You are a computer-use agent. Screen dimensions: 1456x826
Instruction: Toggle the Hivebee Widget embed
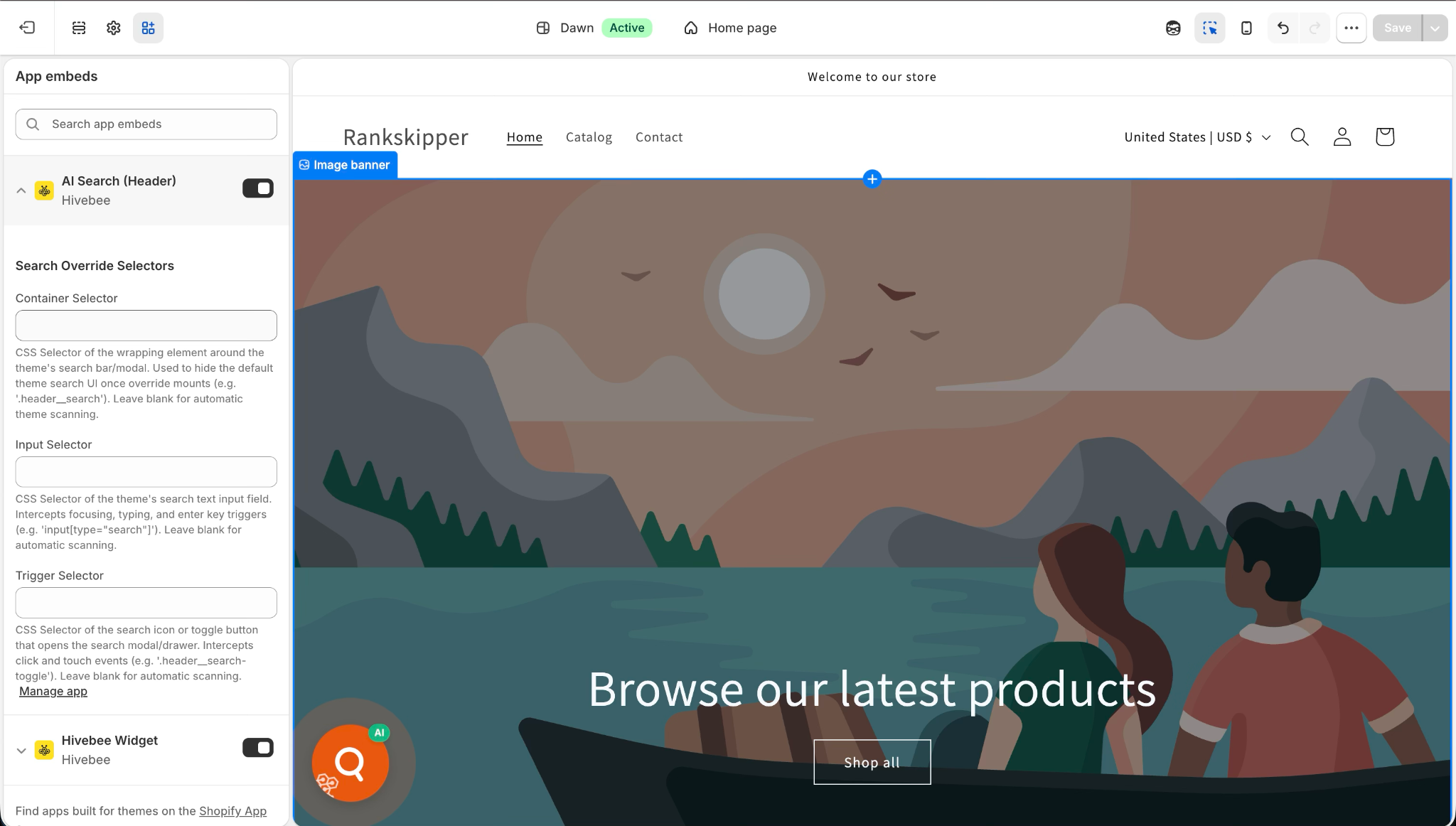(x=258, y=748)
